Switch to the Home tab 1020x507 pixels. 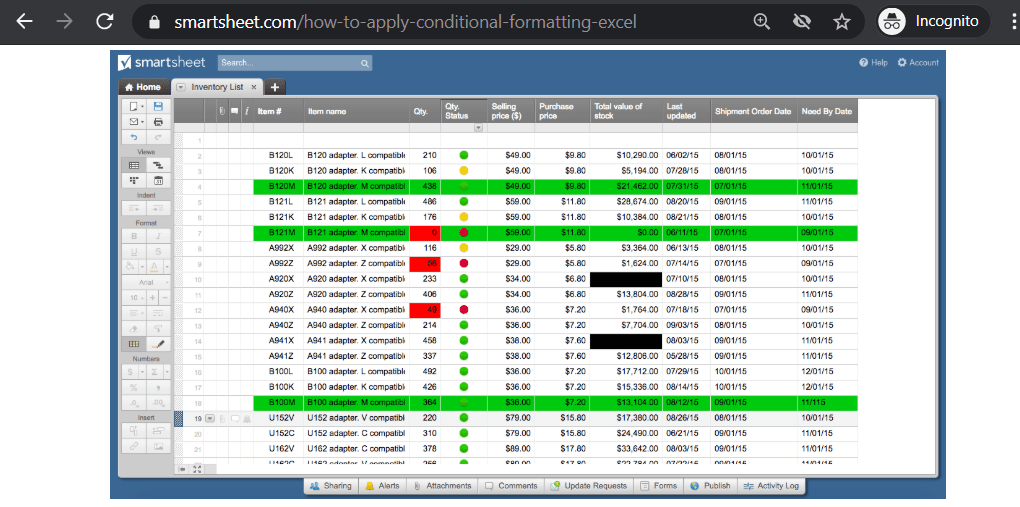143,87
